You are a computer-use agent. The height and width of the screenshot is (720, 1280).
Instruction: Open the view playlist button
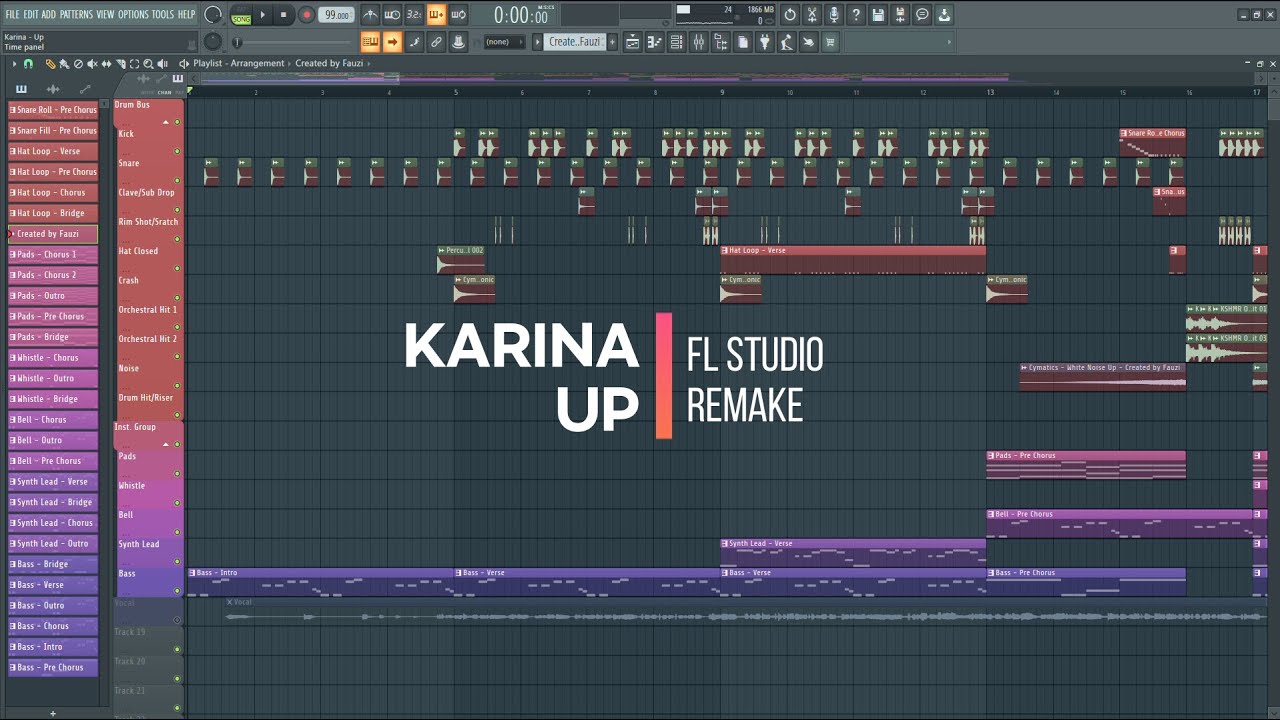pos(632,42)
